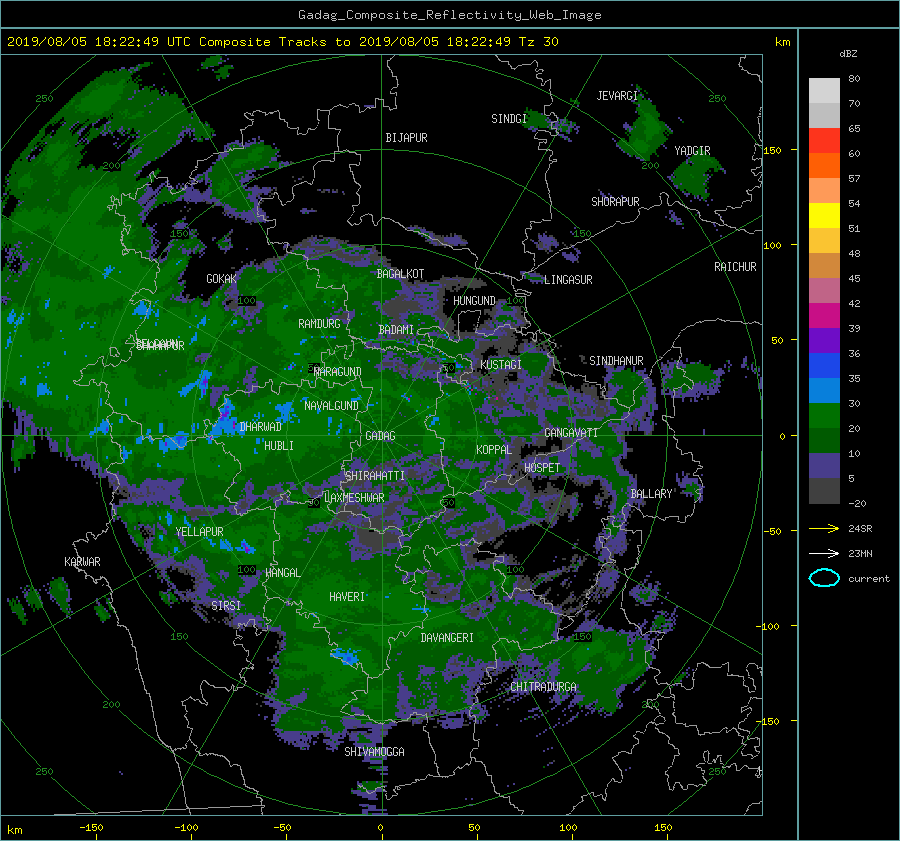Viewport: 900px width, 841px height.
Task: Select the red 65 dBZ color swatch
Action: (824, 140)
